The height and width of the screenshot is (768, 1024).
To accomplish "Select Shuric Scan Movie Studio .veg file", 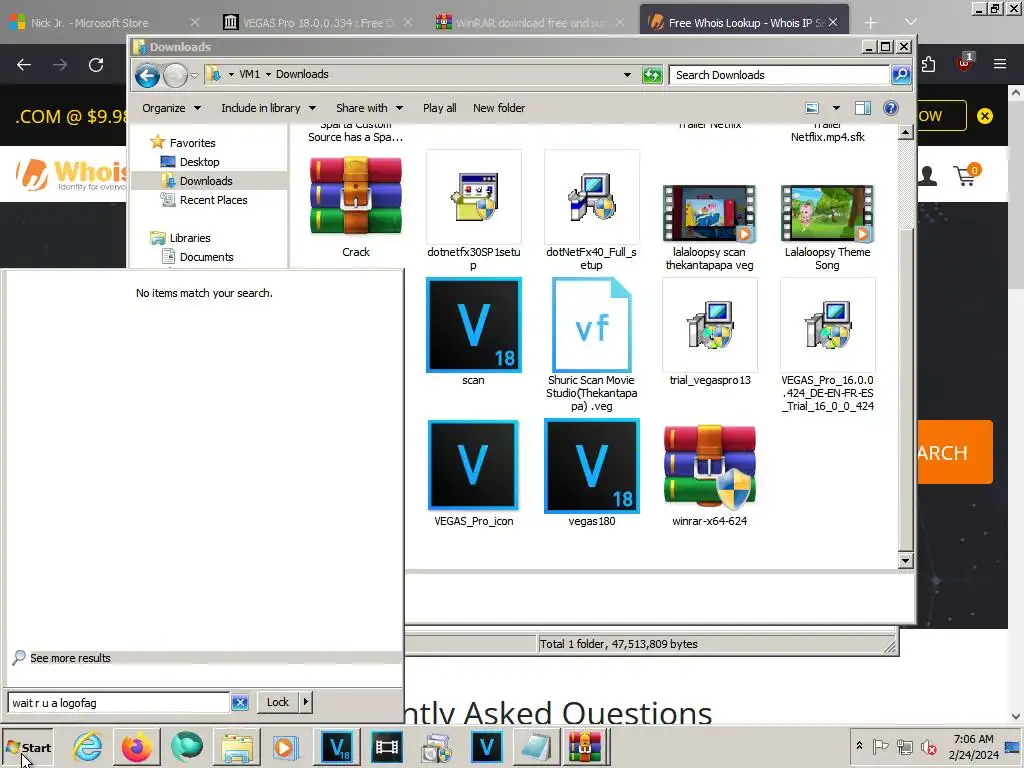I will [x=591, y=345].
